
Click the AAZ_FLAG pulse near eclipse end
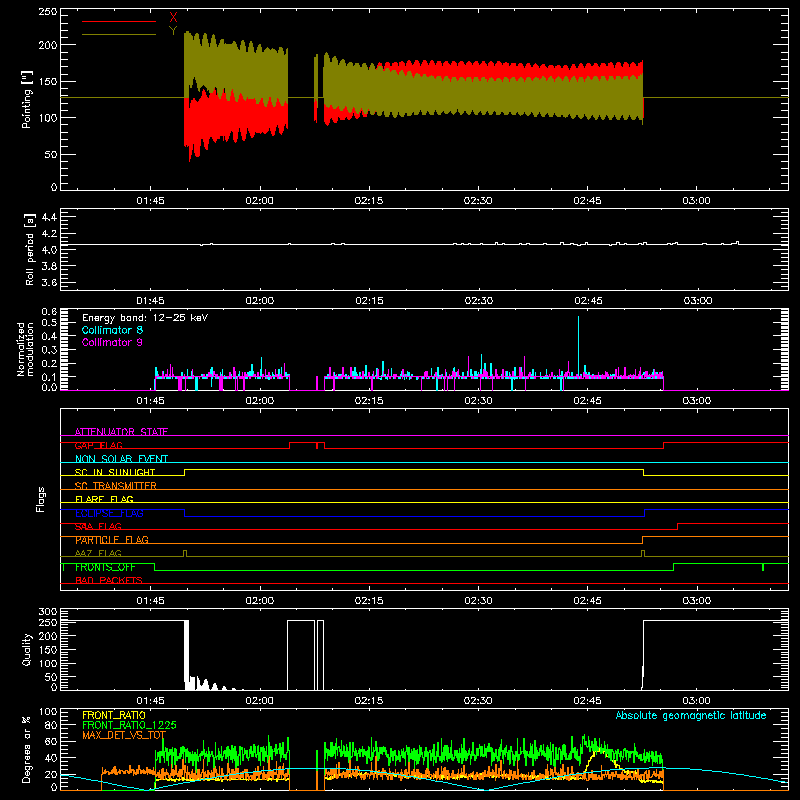point(643,554)
